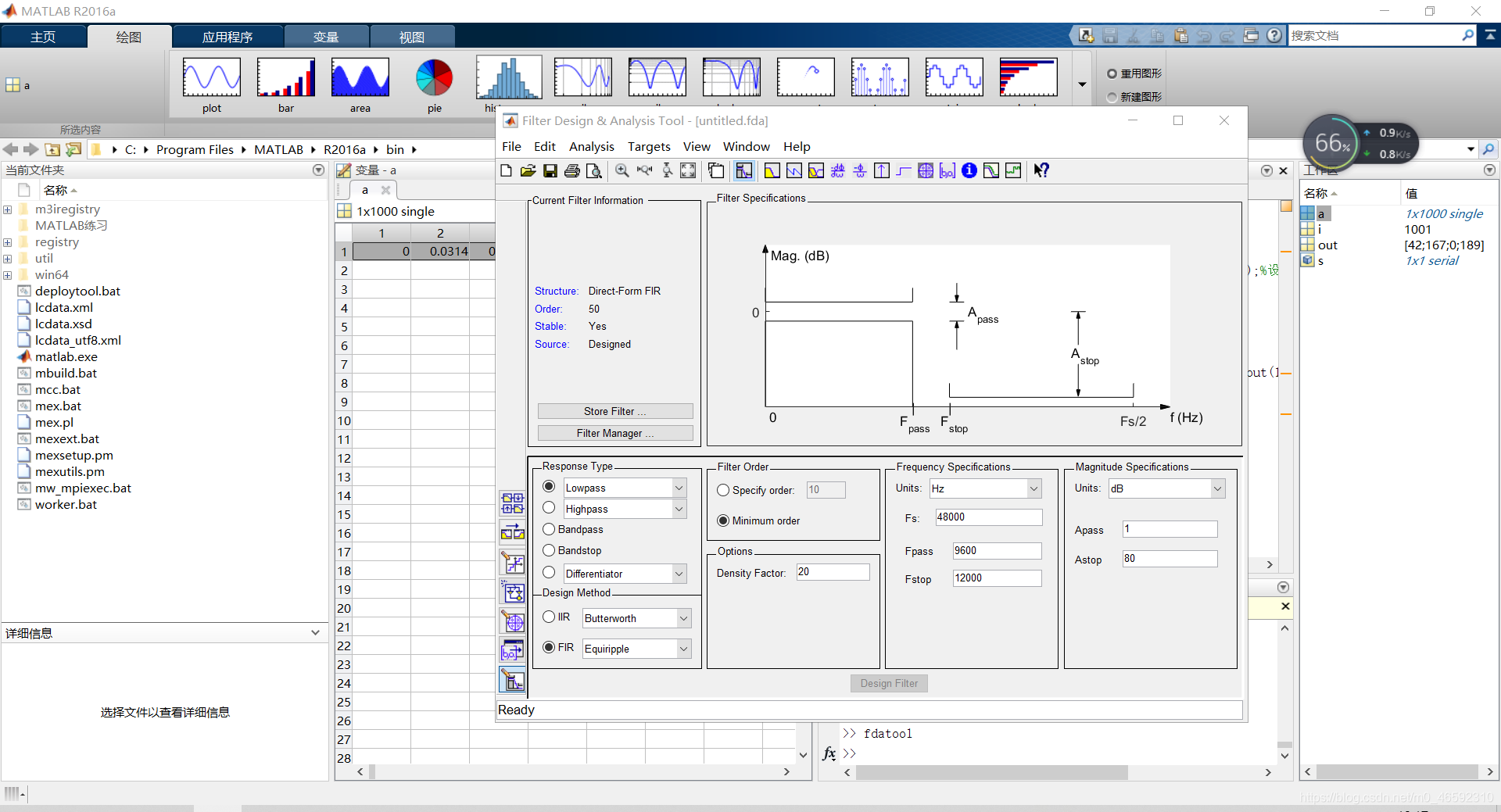Open Set Quantization Parameters sidebar panel
1501x812 pixels.
[x=513, y=563]
